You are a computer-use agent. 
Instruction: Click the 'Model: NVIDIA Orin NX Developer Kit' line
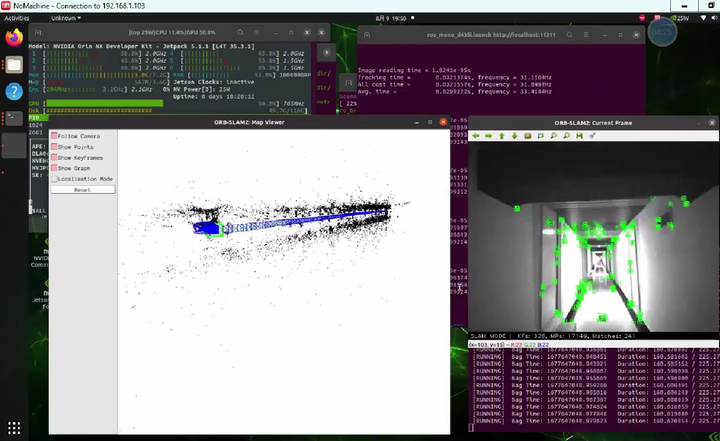[141, 46]
